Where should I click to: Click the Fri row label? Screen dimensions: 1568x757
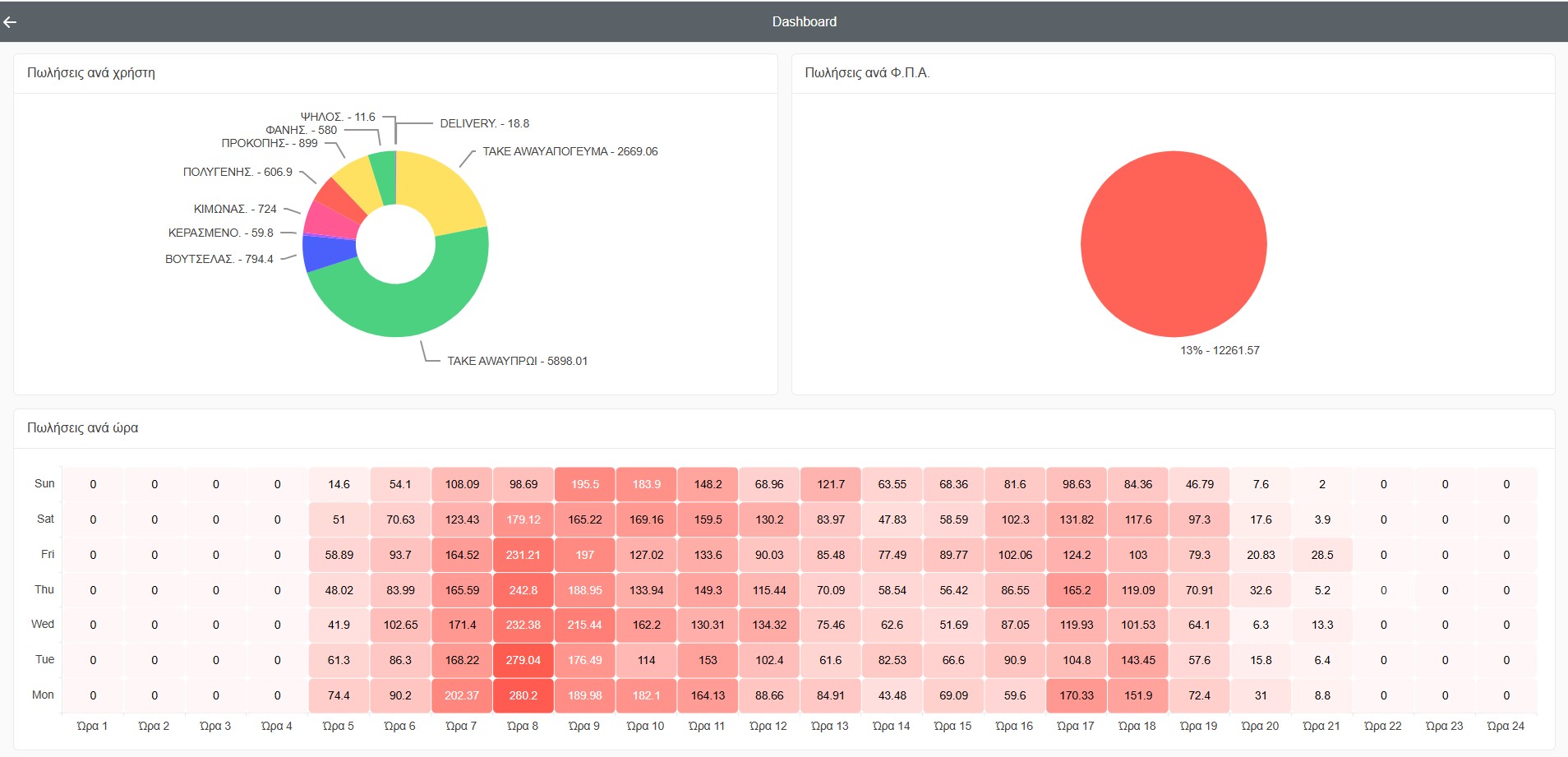tap(48, 554)
